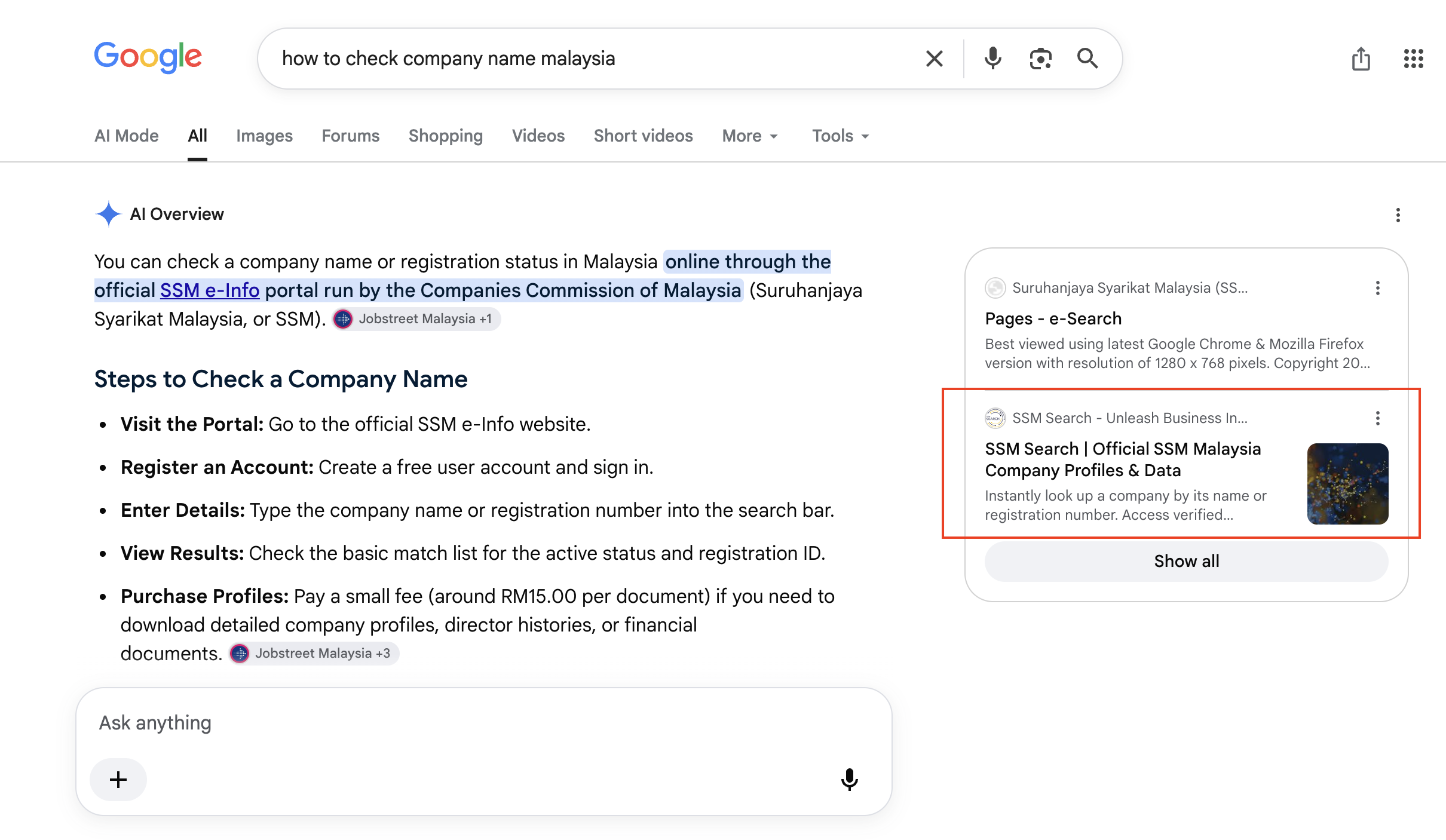Screen dimensions: 1446x840
Task: Click the 'Best viewed using latest Google Chrome' snippet
Action: click(x=1177, y=354)
